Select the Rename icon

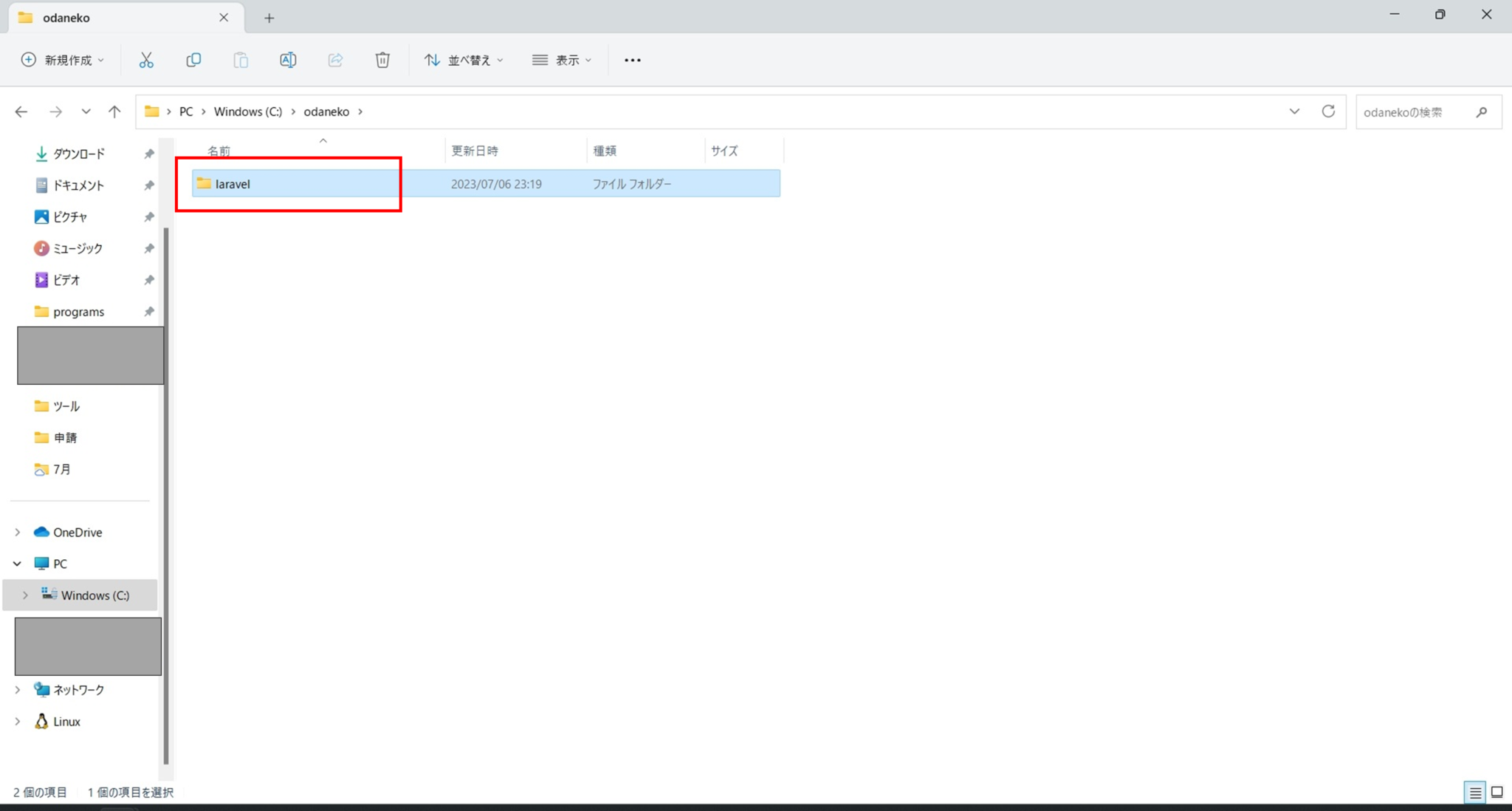pos(288,60)
